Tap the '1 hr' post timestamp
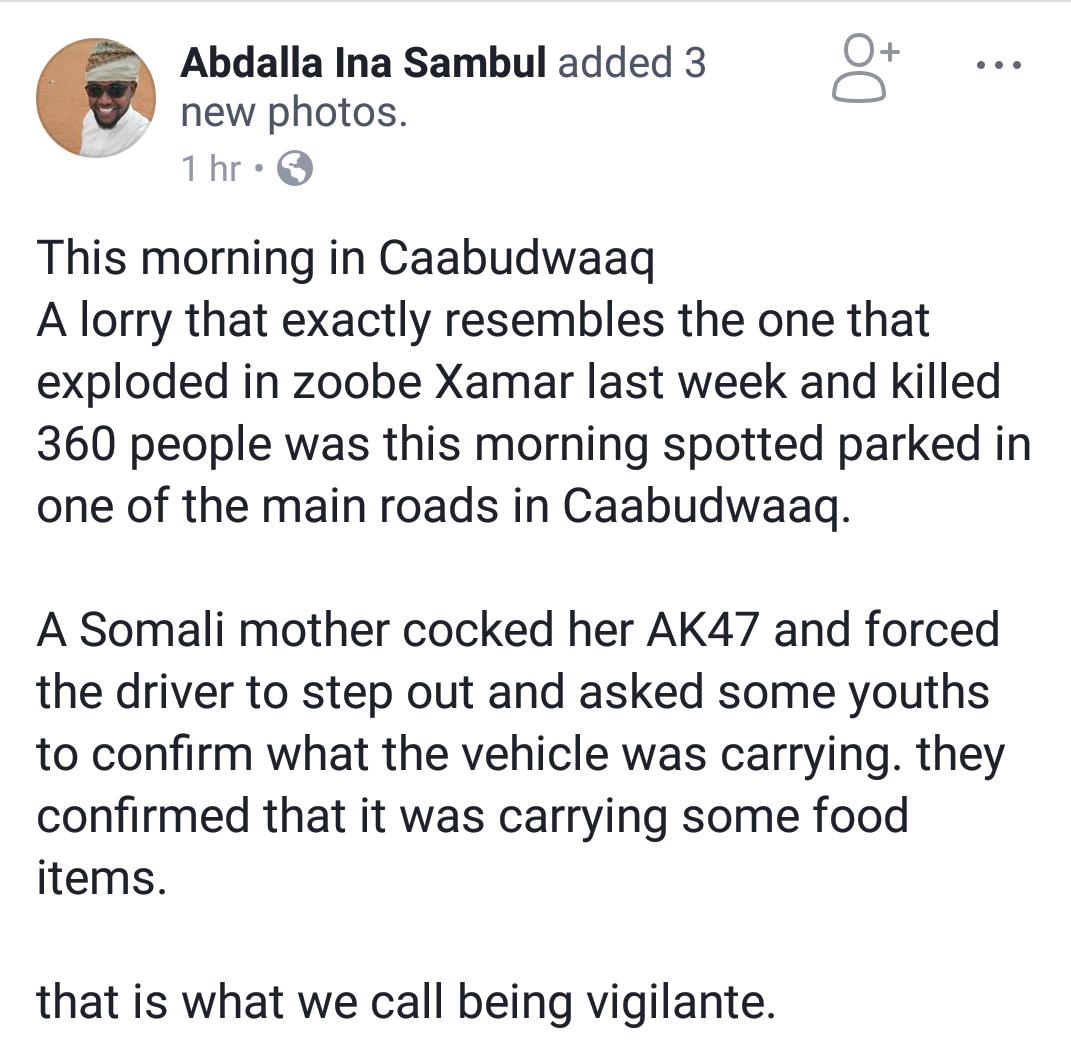1071x1046 pixels. coord(211,168)
